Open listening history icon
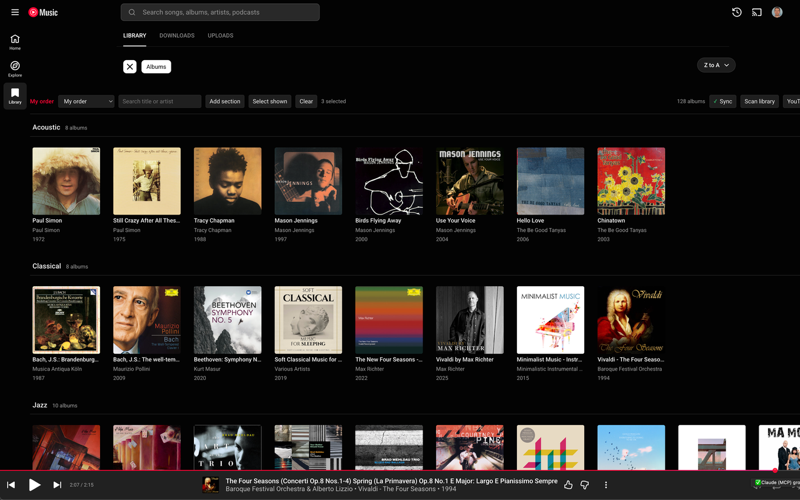Viewport: 800px width, 500px height. [x=736, y=12]
